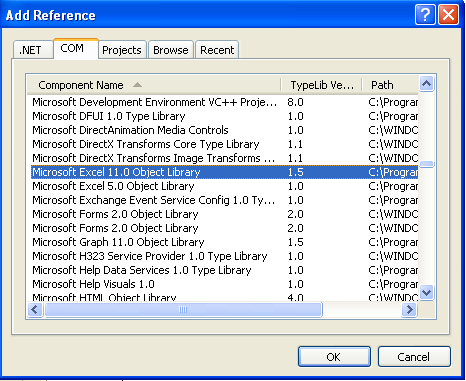Select Microsoft Help Visuals 1.0
The width and height of the screenshot is (466, 381).
(224, 284)
